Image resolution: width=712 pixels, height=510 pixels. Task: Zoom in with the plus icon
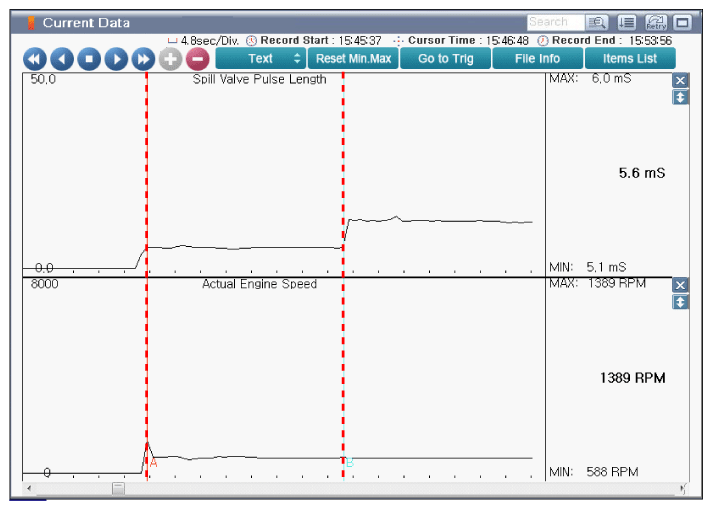click(x=170, y=59)
